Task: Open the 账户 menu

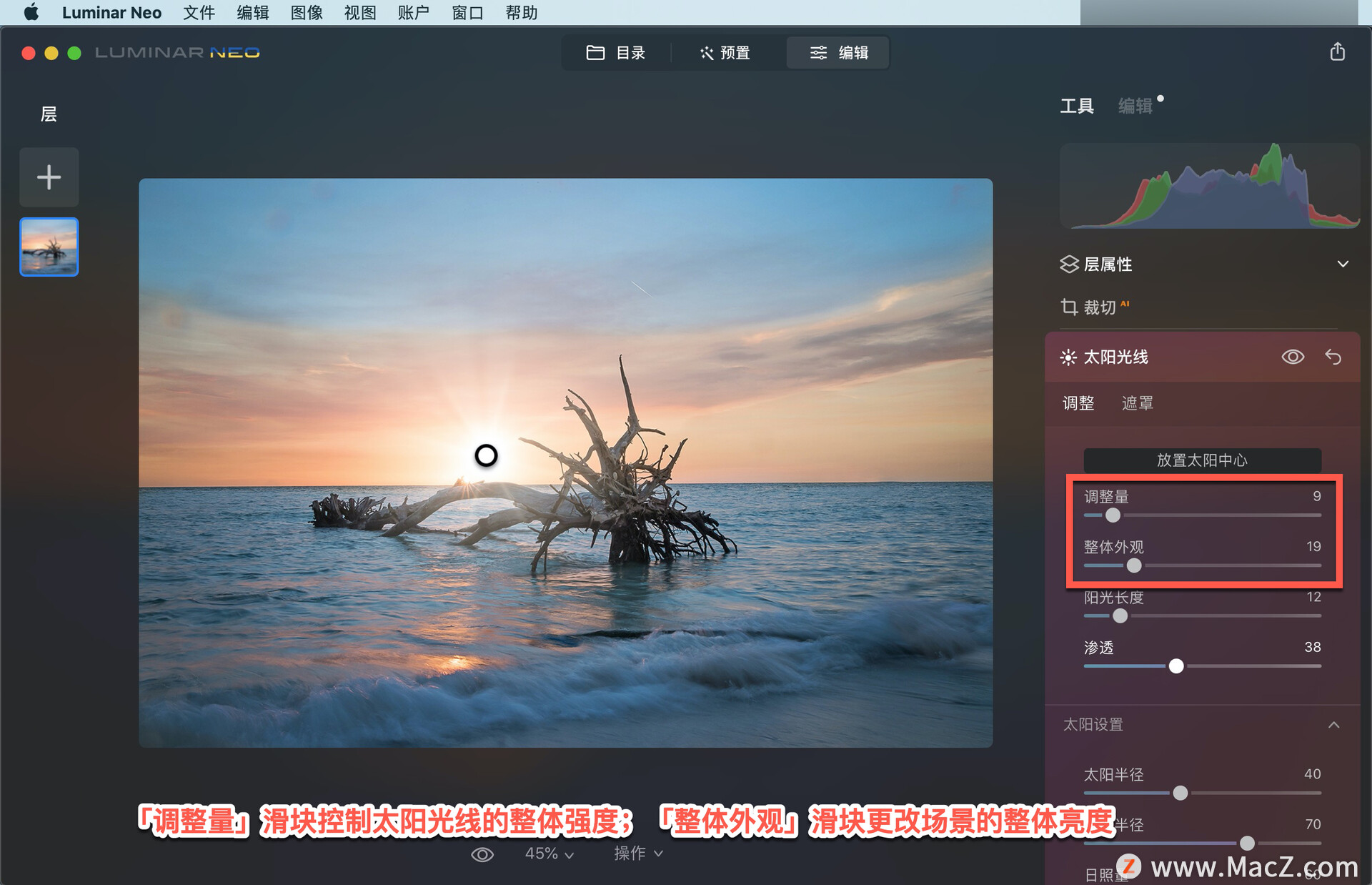Action: click(414, 12)
